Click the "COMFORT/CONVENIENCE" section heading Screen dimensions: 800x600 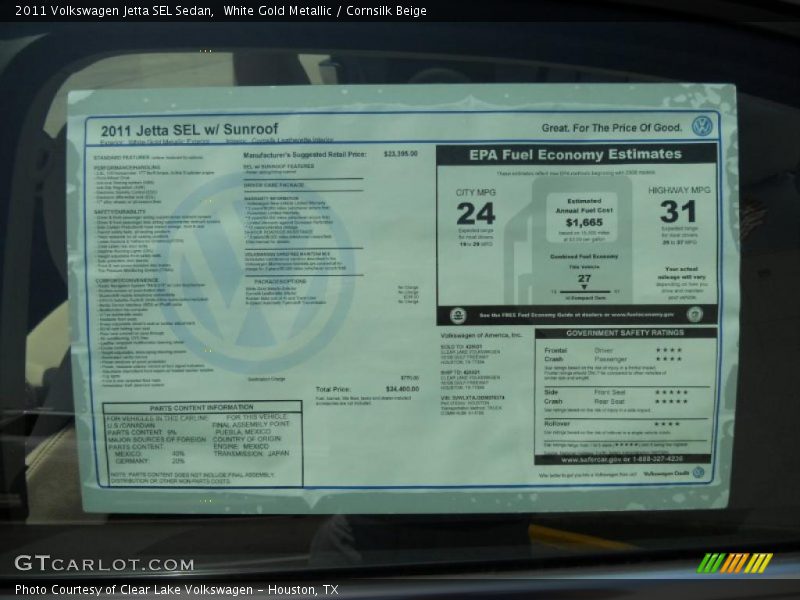coord(127,280)
